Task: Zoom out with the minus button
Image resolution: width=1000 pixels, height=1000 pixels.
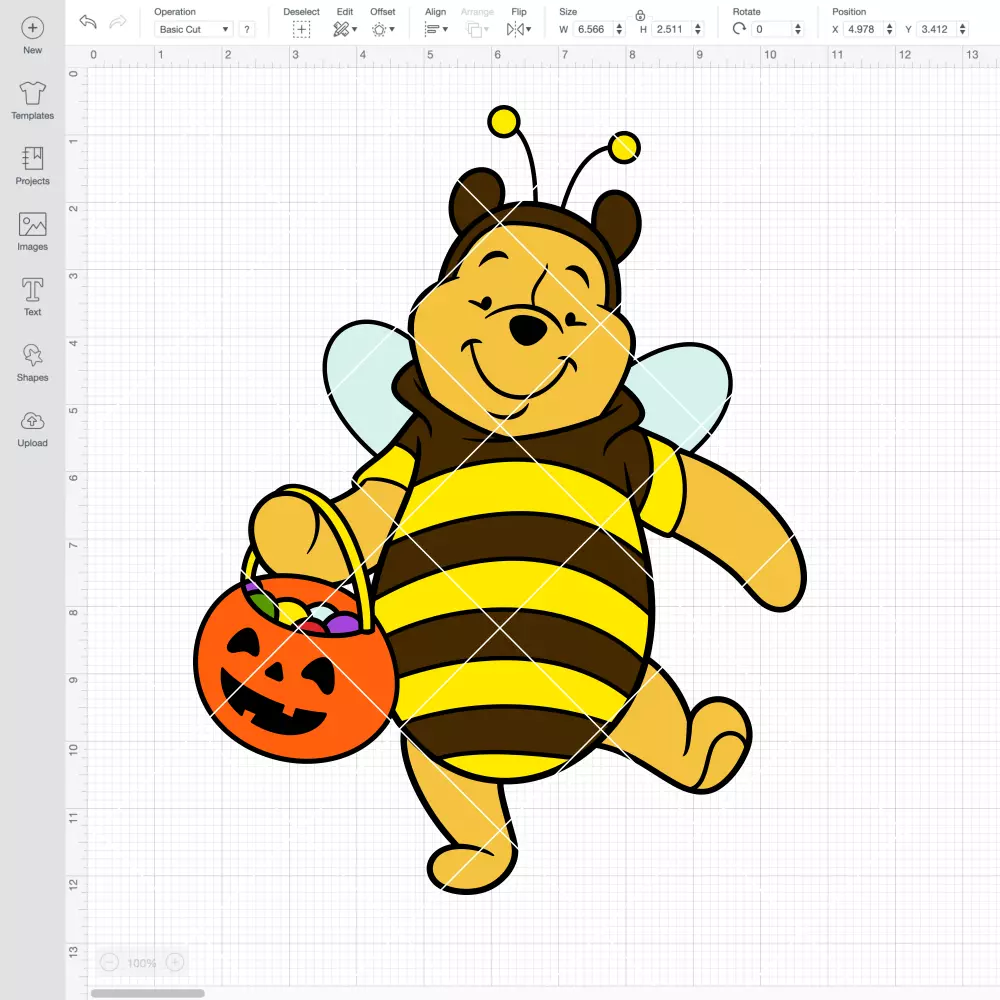Action: coord(110,962)
